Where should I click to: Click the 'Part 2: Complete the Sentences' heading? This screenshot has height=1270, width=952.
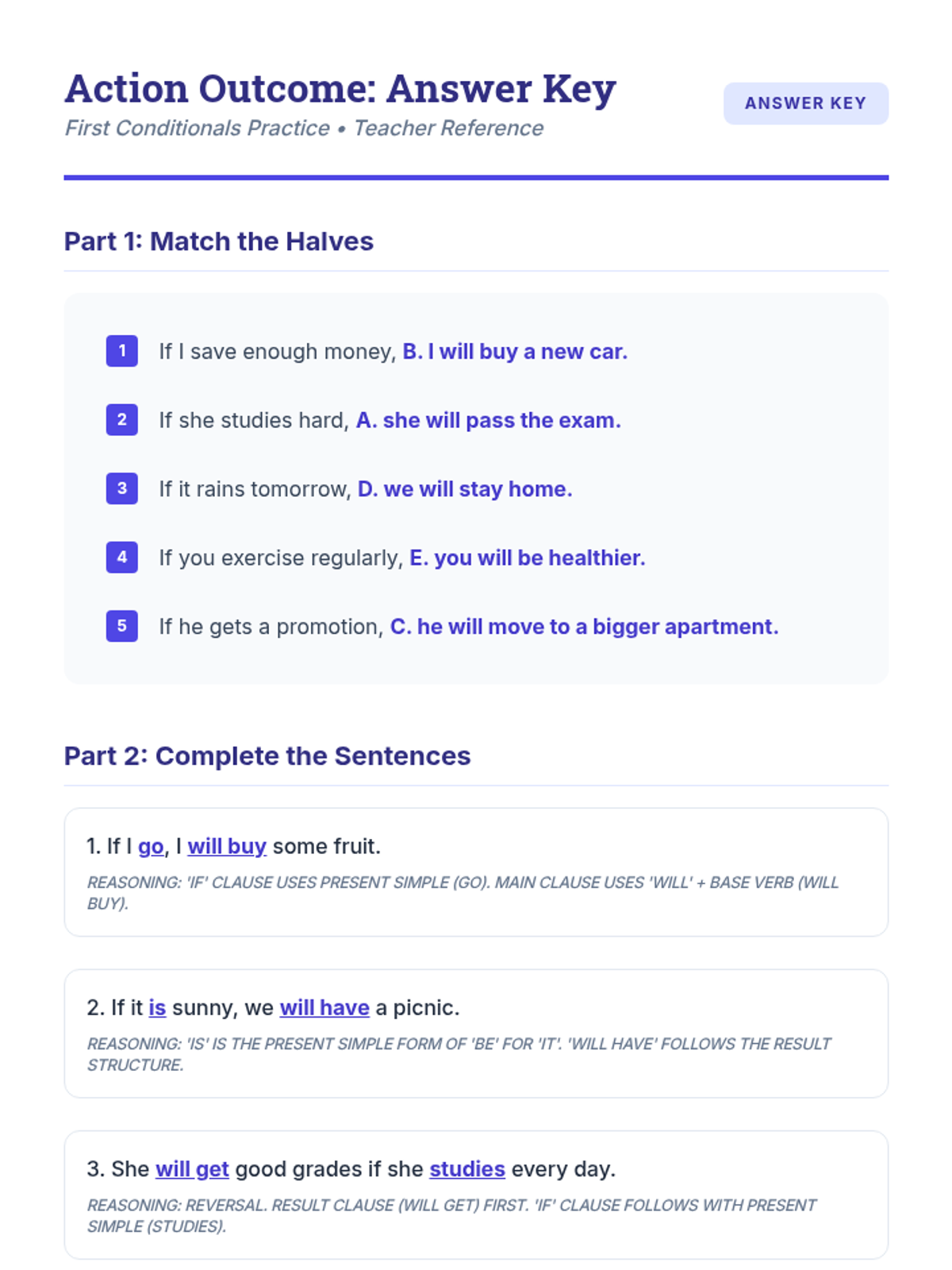267,756
